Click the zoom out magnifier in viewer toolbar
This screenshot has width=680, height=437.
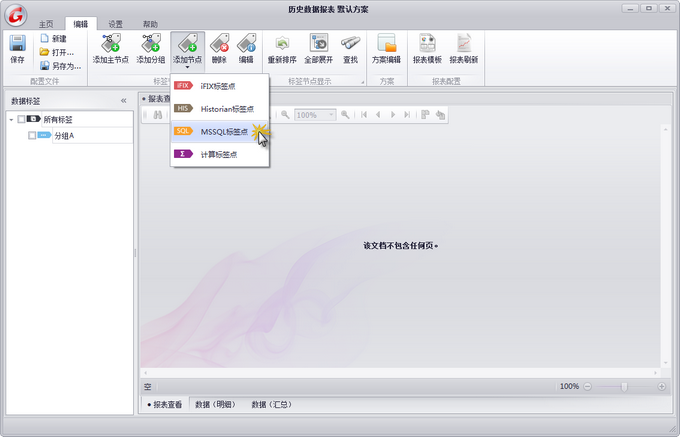tap(285, 115)
